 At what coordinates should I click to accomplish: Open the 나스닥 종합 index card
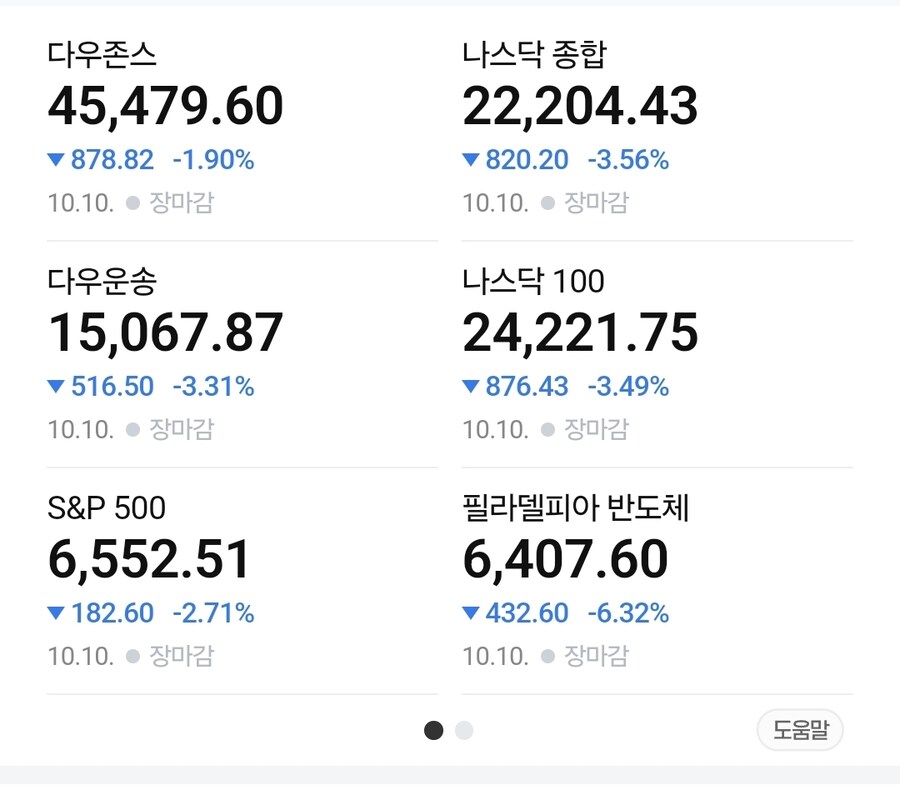click(534, 54)
